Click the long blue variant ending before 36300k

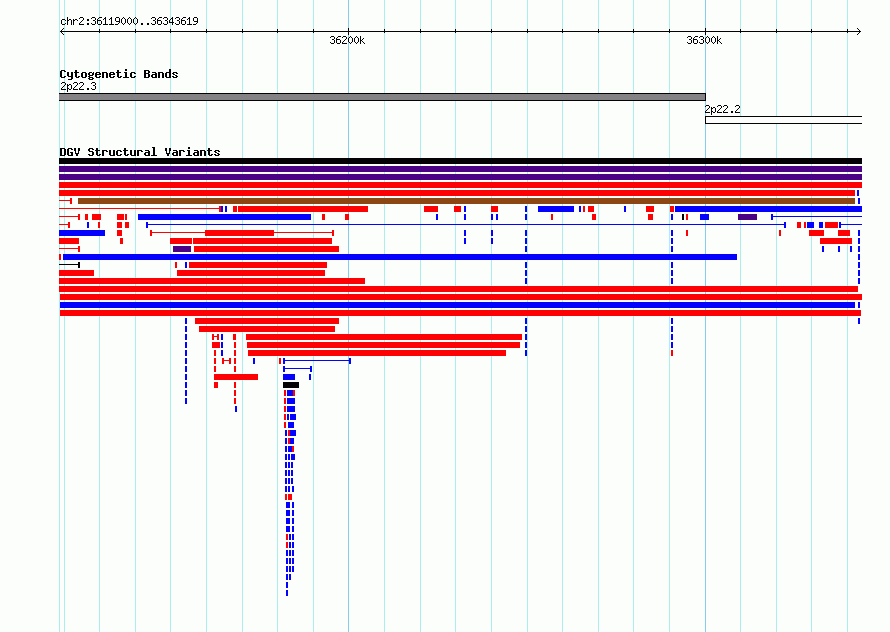click(x=400, y=257)
